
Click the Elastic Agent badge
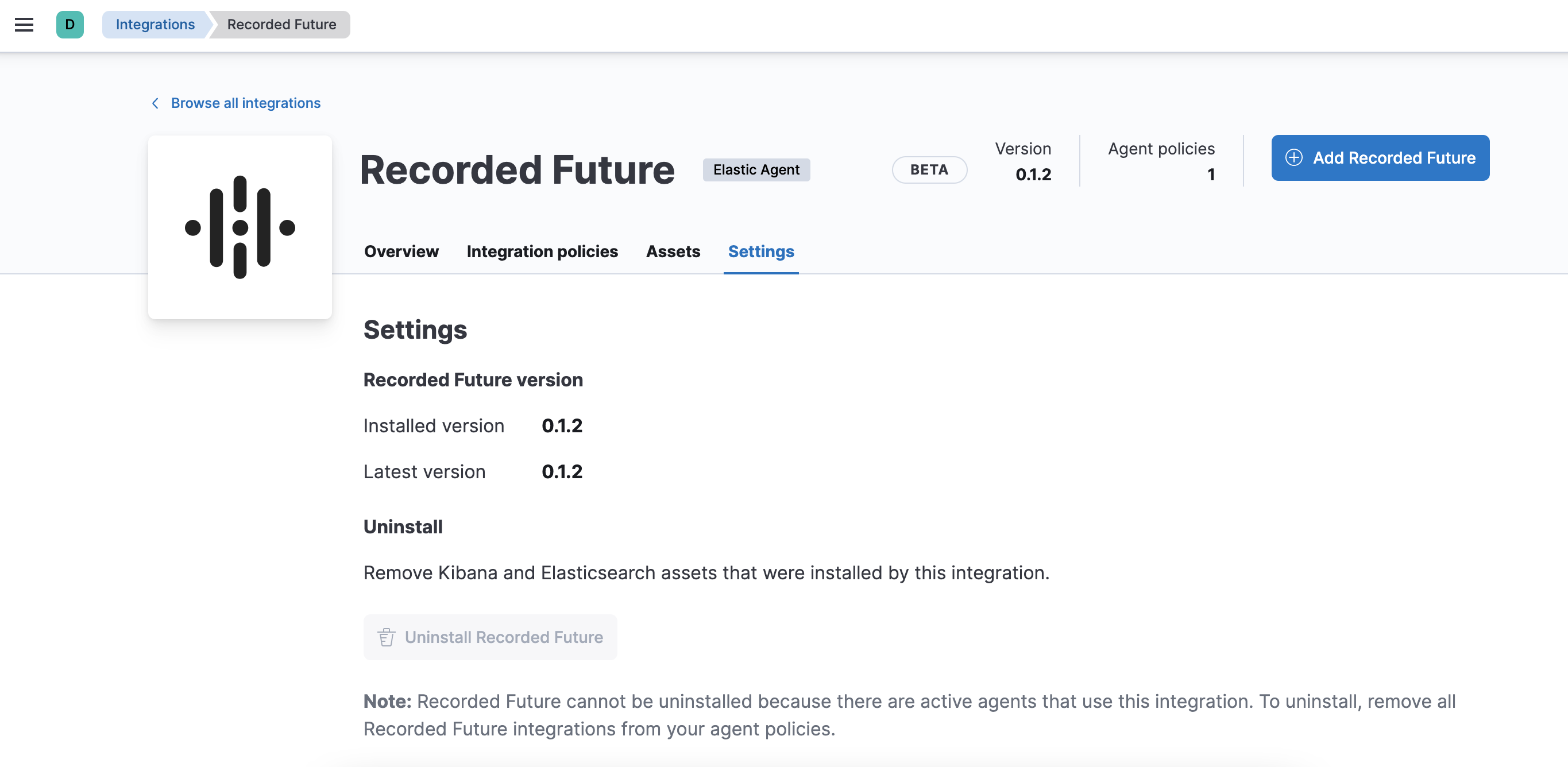(x=756, y=170)
